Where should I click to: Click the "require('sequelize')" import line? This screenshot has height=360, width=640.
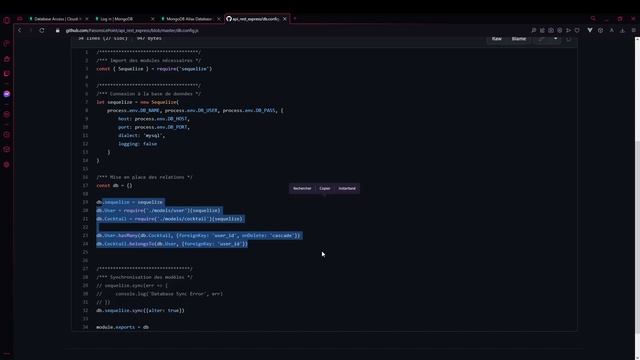(x=154, y=69)
